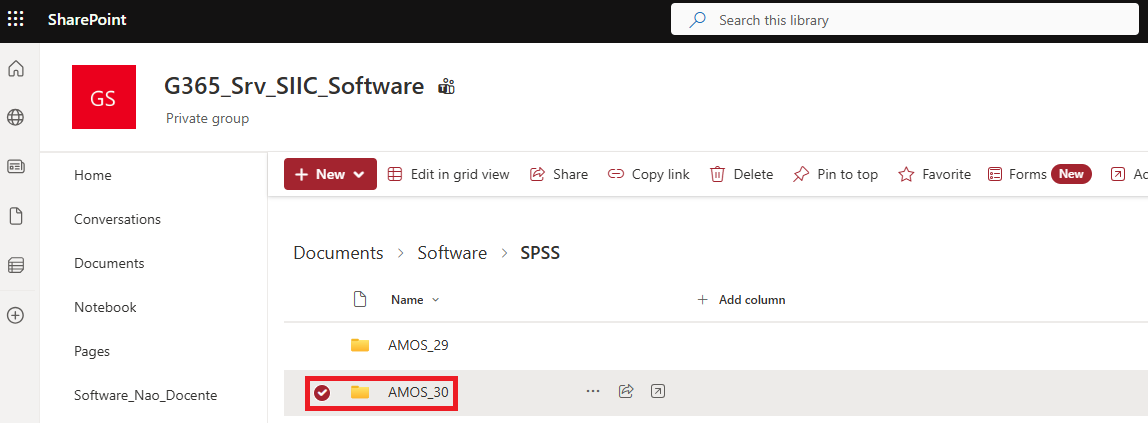This screenshot has height=423, width=1148.
Task: Open Notebook from the left navigation
Action: (x=105, y=307)
